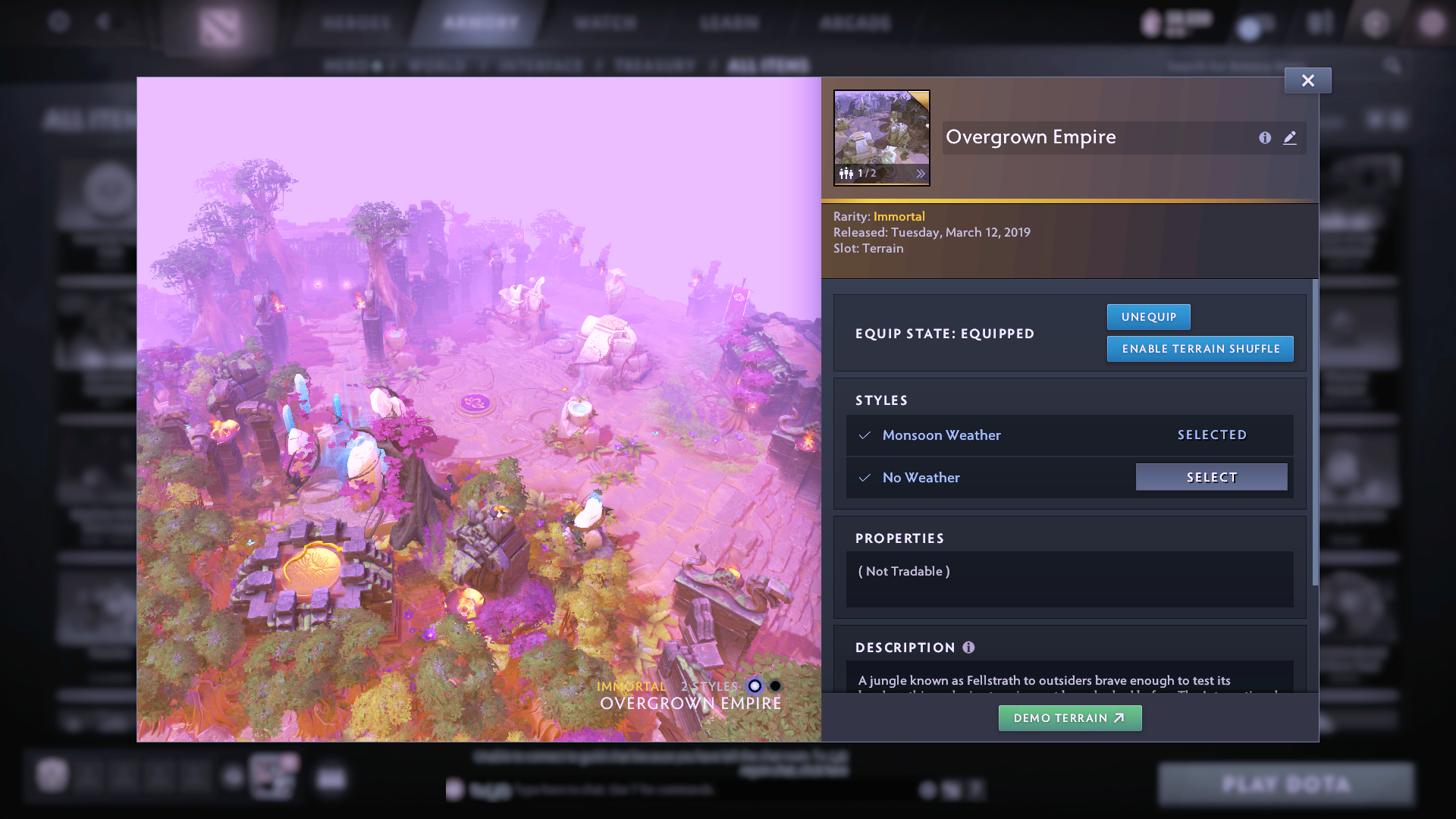Select the second style dot in preview
1456x819 pixels.
click(x=775, y=686)
